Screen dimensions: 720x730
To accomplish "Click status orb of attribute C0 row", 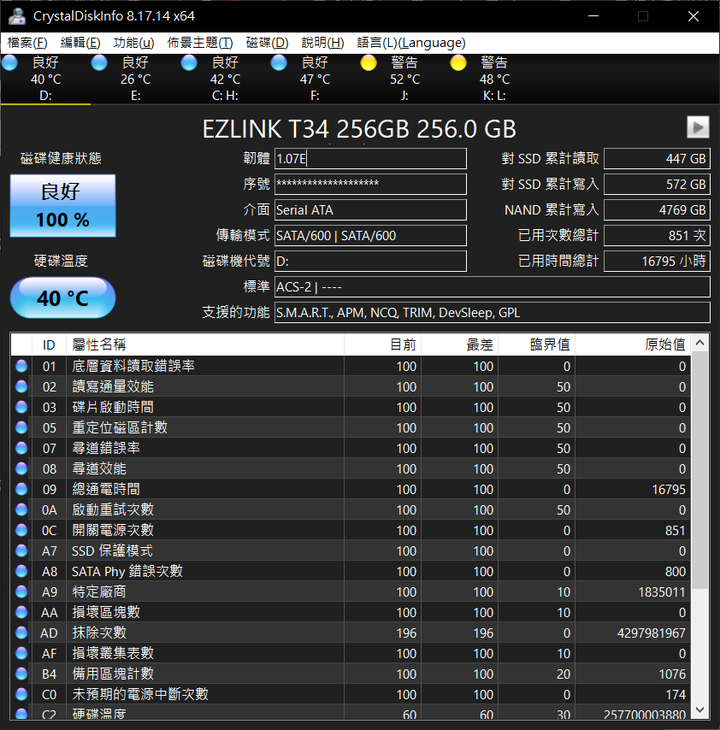I will 21,694.
